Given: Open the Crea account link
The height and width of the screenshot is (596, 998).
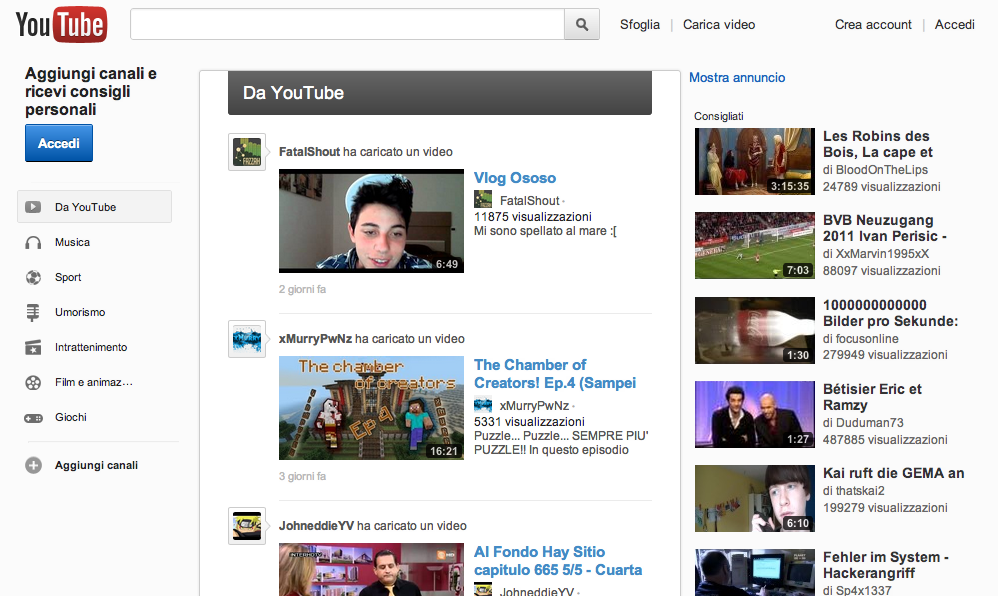Looking at the screenshot, I should click(873, 24).
